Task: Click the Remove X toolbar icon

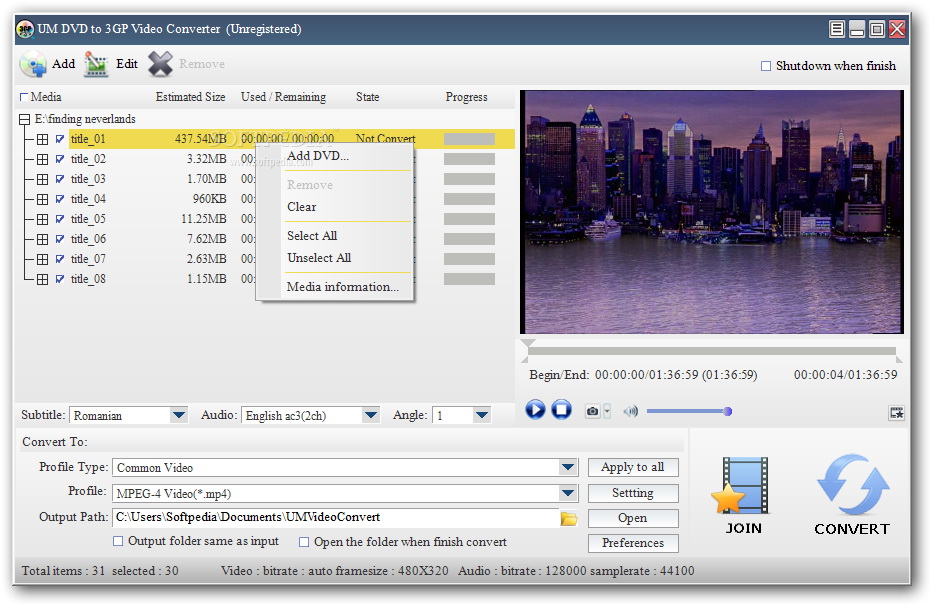Action: point(160,64)
